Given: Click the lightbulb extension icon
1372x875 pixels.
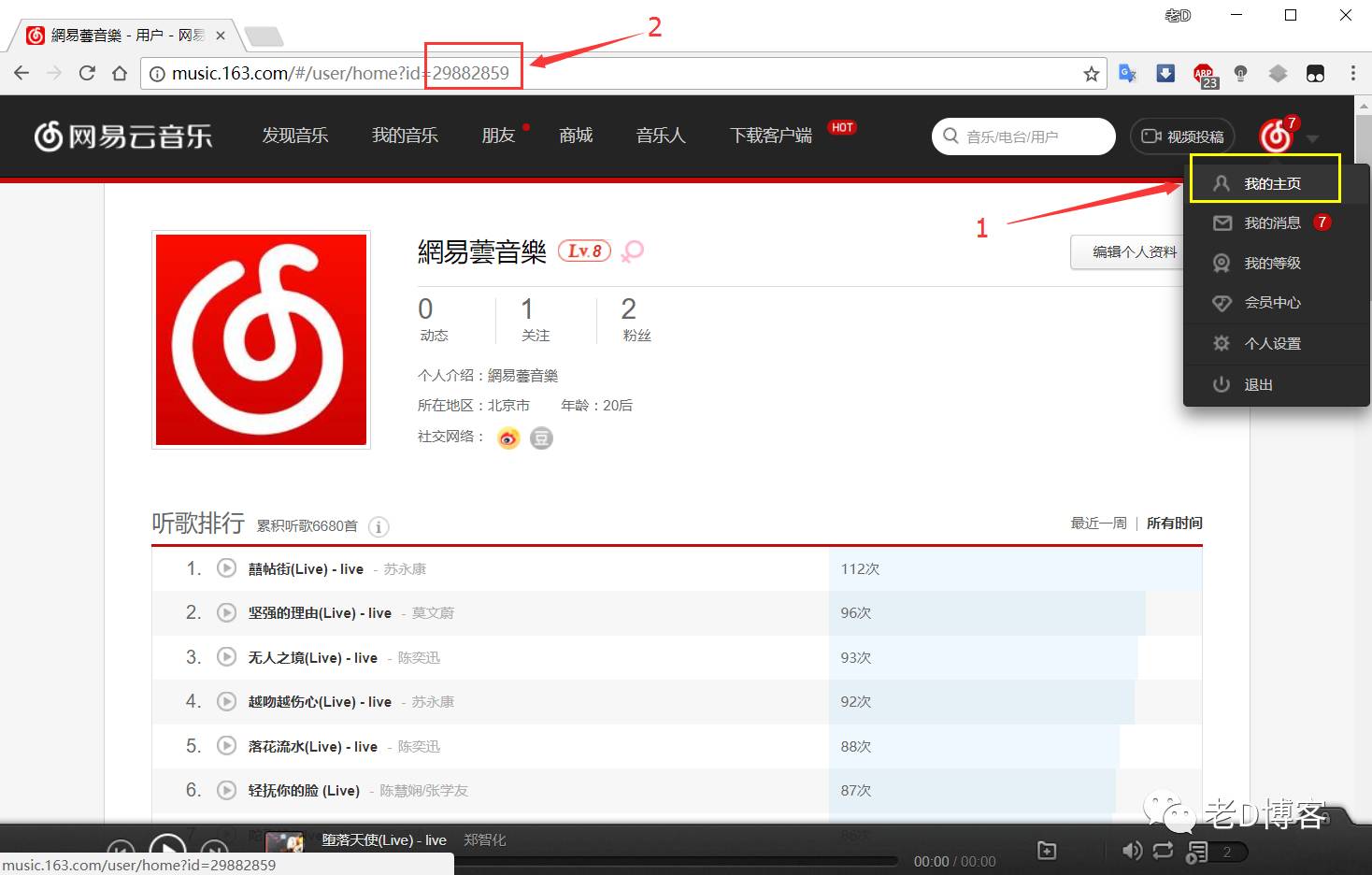Looking at the screenshot, I should tap(1241, 73).
